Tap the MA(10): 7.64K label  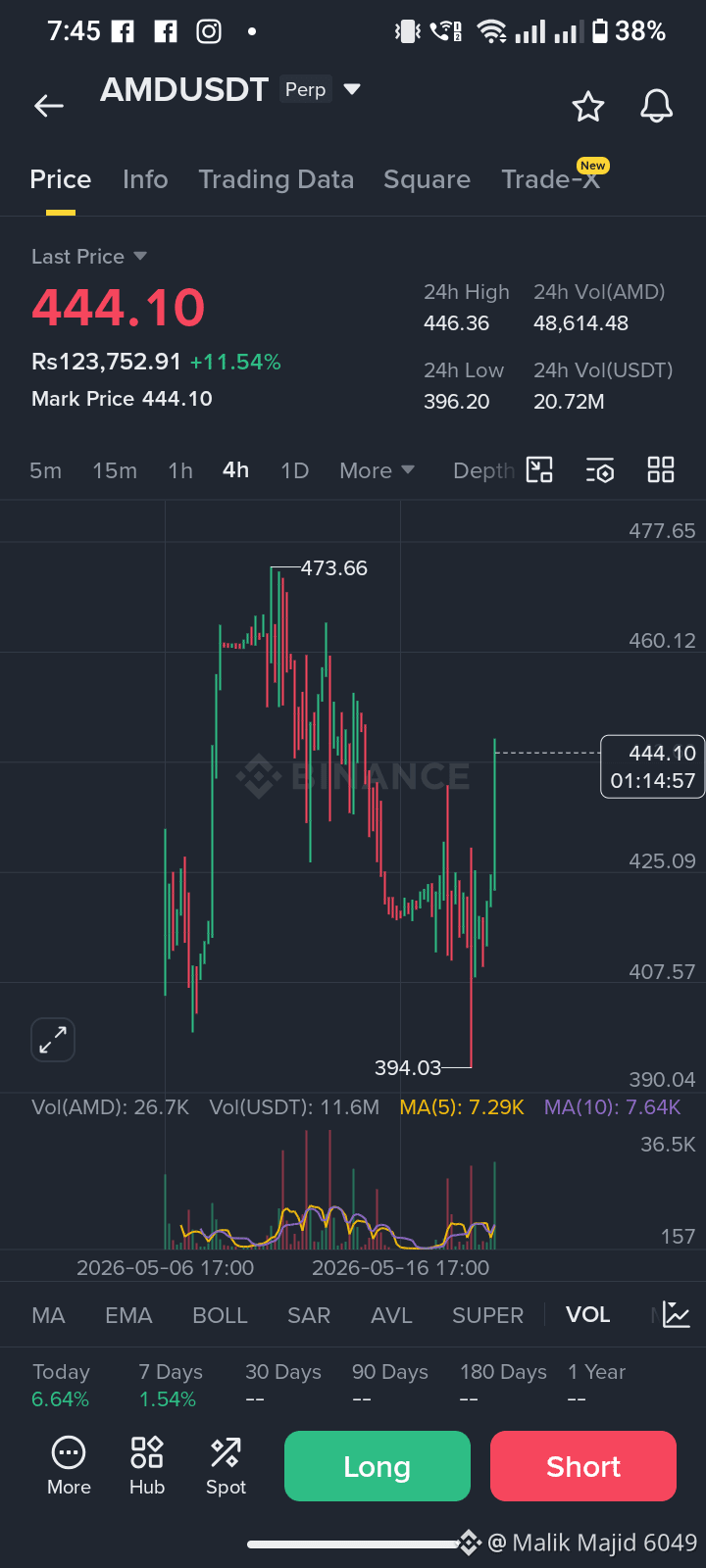tap(613, 1107)
